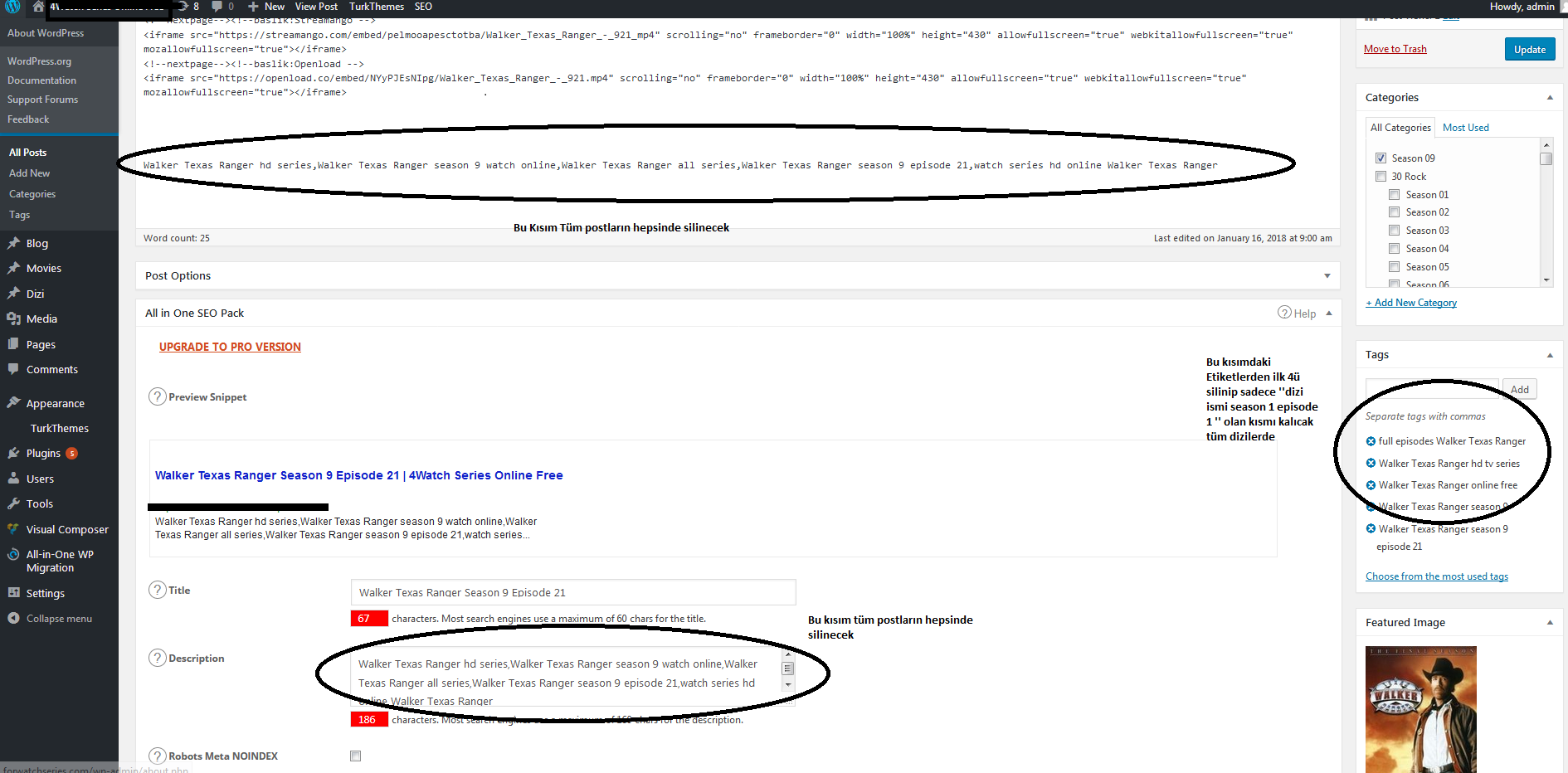Check the Season 03 category
The image size is (1568, 773).
click(1395, 231)
